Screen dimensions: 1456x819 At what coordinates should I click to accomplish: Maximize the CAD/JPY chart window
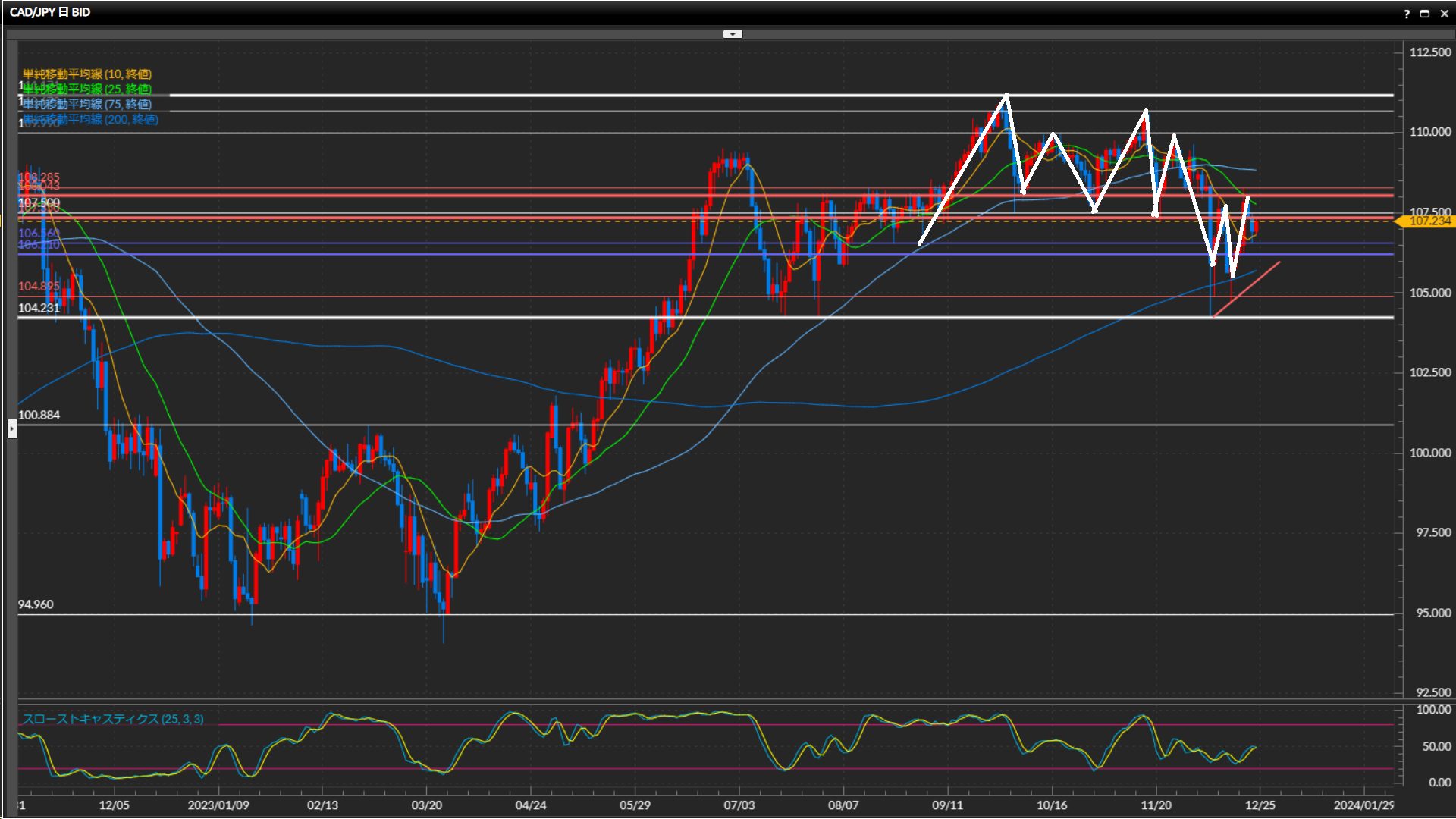[1424, 13]
